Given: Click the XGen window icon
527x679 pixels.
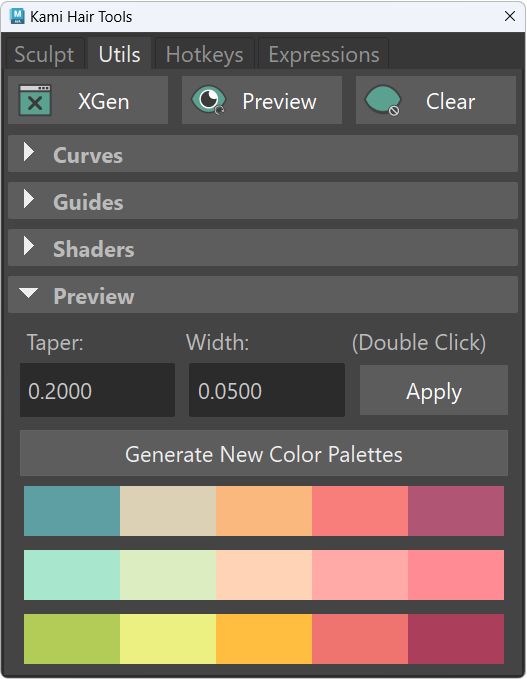Looking at the screenshot, I should pyautogui.click(x=35, y=100).
